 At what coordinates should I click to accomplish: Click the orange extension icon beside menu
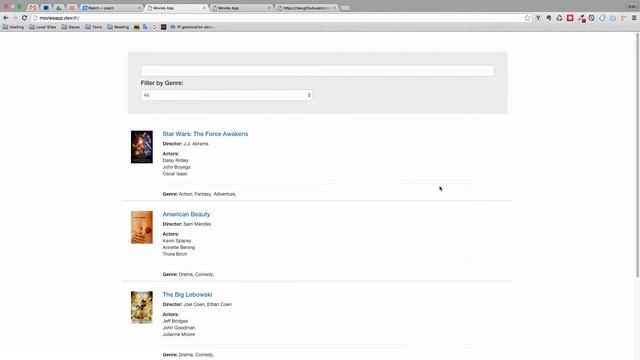[623, 18]
